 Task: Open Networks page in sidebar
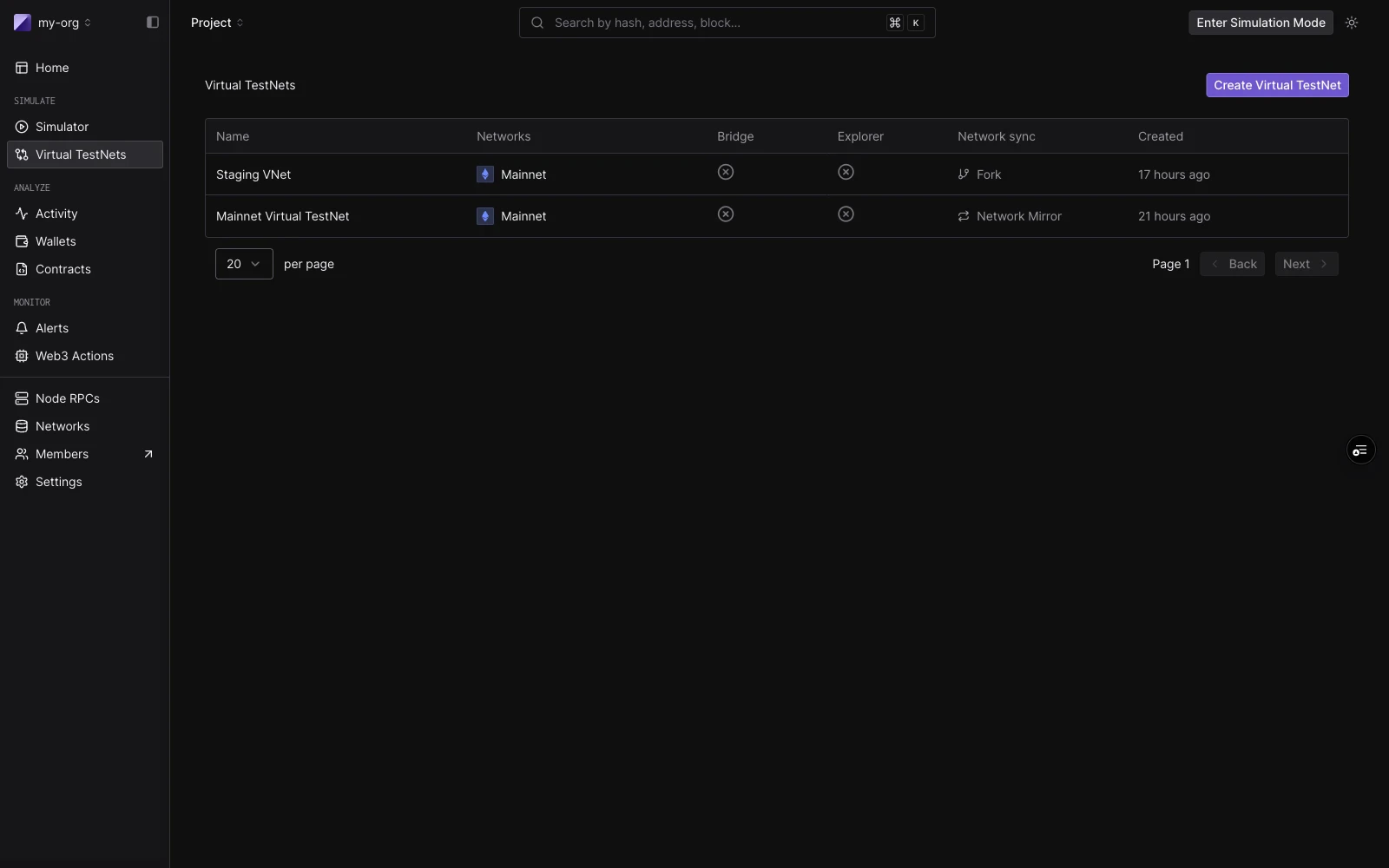(85, 426)
